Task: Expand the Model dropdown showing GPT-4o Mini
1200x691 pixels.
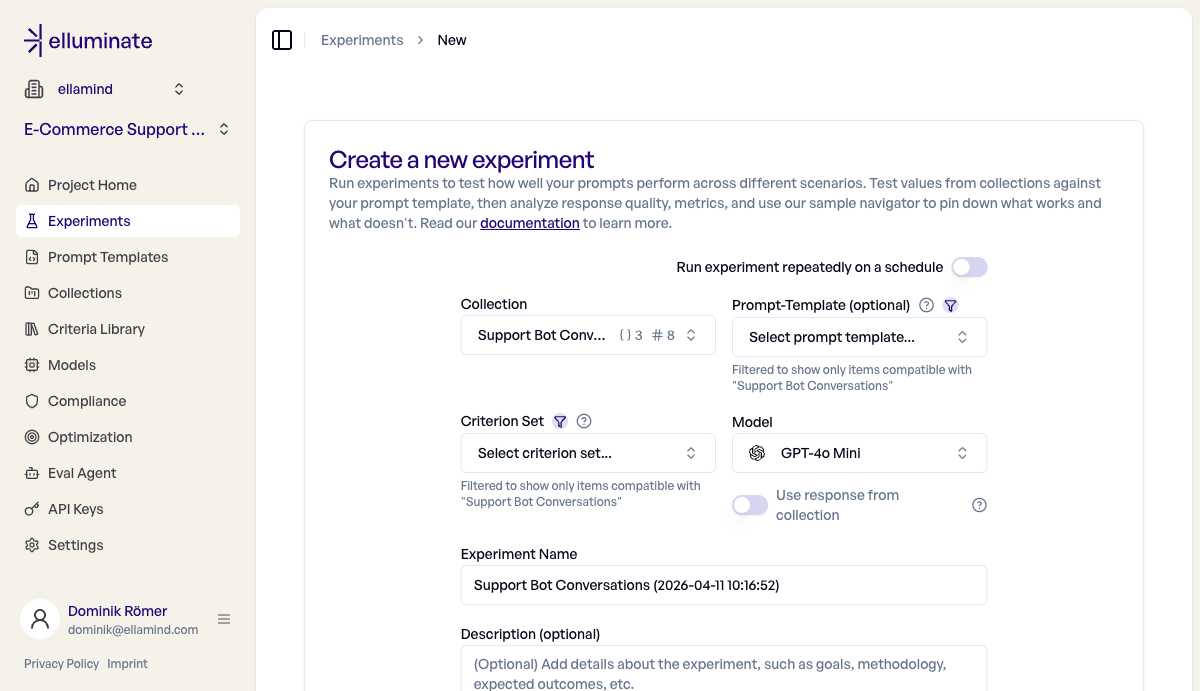Action: pos(859,453)
